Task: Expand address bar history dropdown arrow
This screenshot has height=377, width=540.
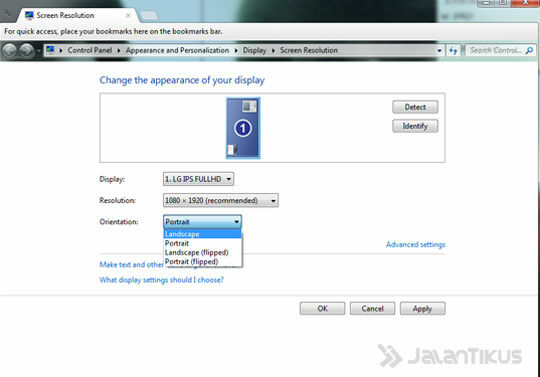Action: (x=439, y=51)
